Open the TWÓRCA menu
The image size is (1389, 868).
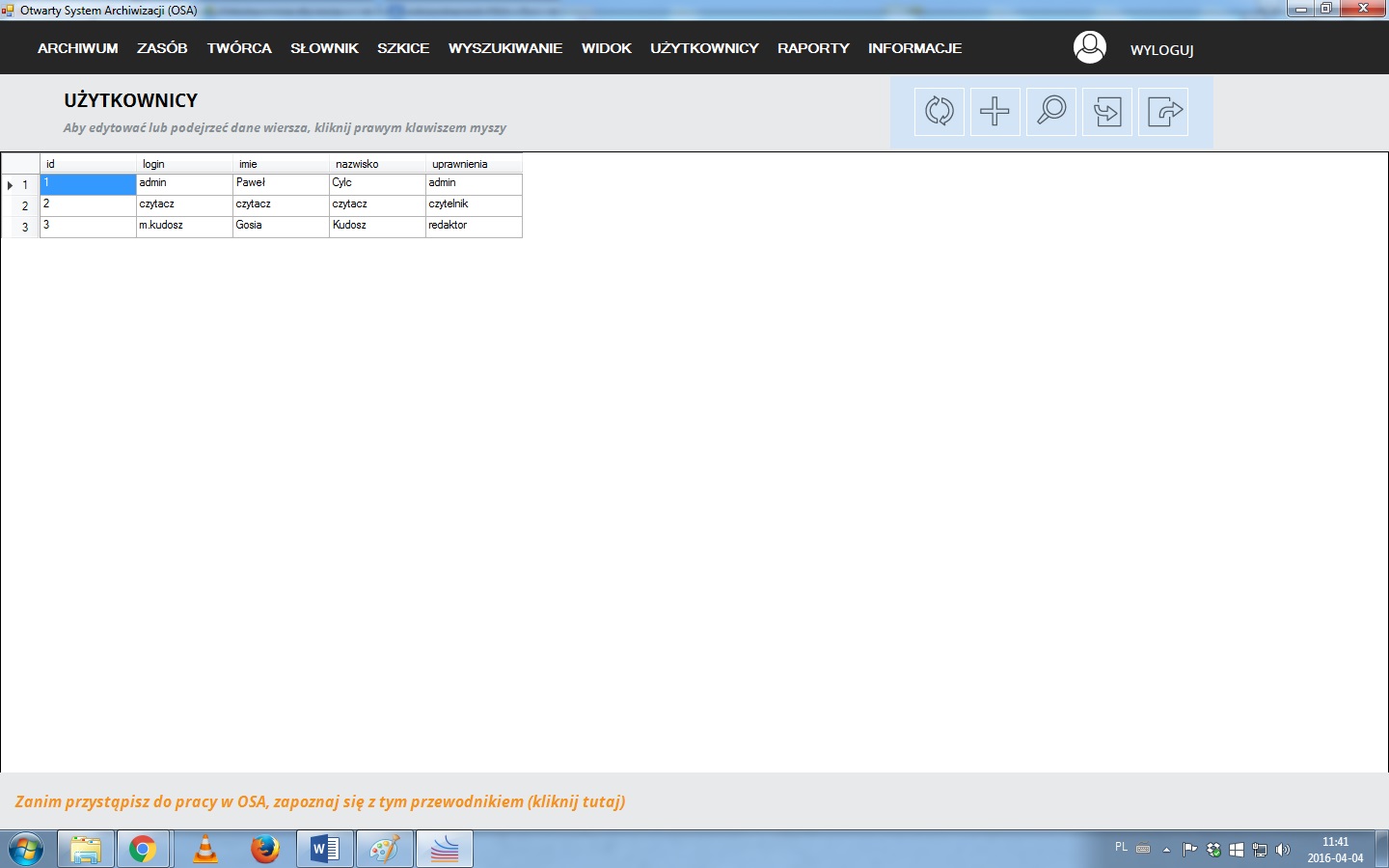pyautogui.click(x=239, y=48)
